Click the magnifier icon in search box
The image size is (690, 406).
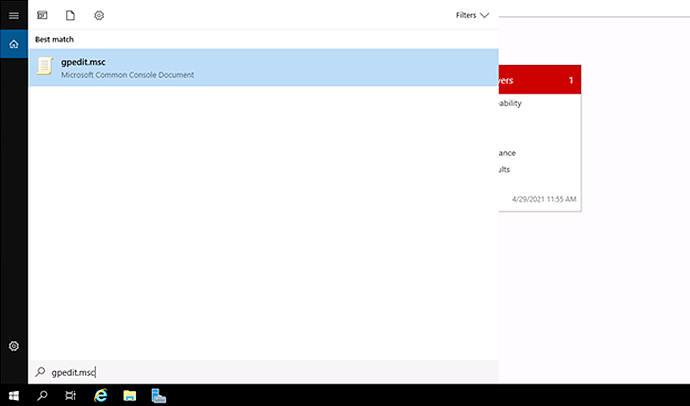(40, 372)
